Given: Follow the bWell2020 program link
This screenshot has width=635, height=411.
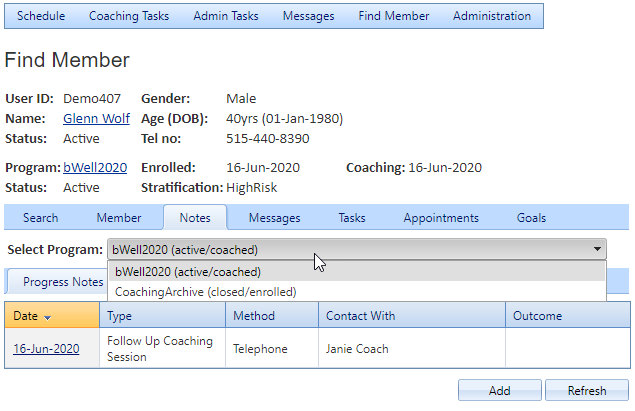Looking at the screenshot, I should point(95,168).
